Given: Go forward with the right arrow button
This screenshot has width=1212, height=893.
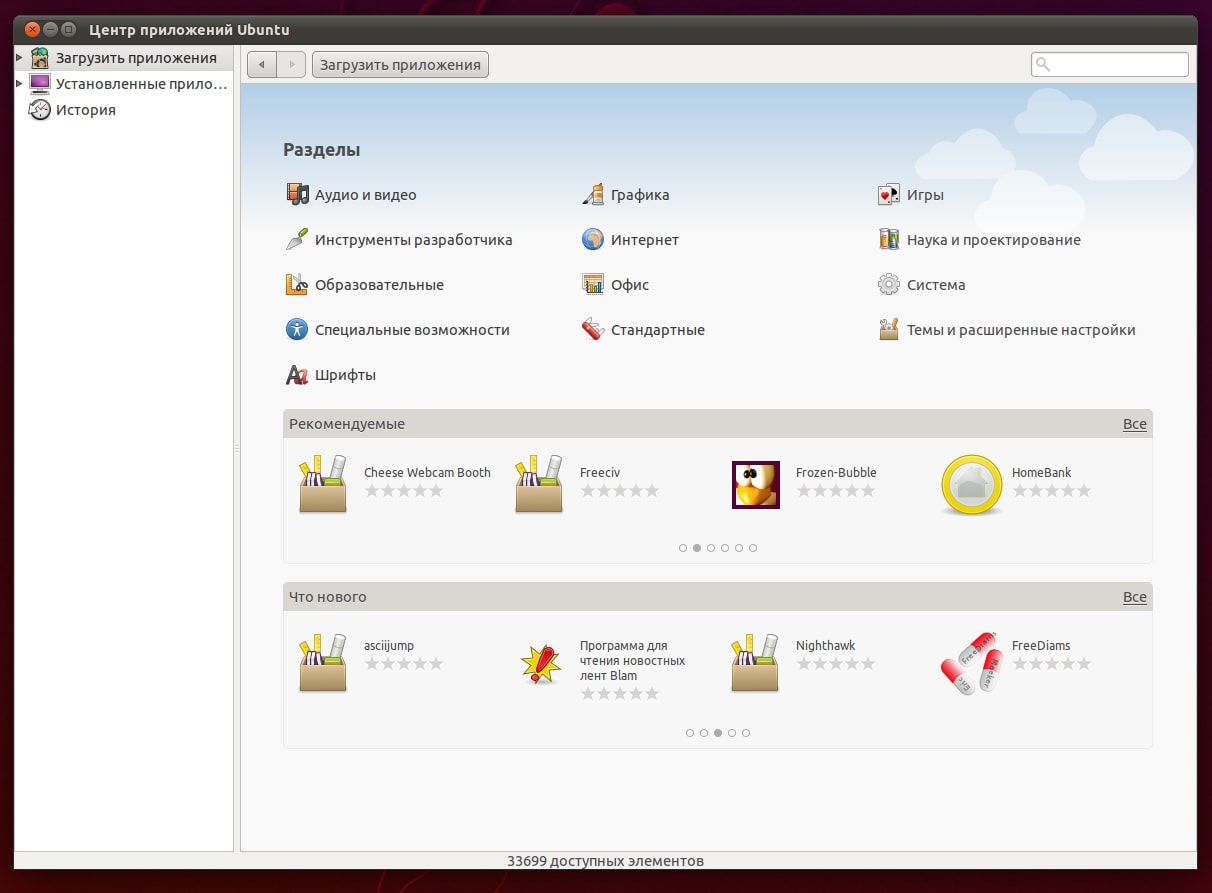Looking at the screenshot, I should tap(291, 65).
